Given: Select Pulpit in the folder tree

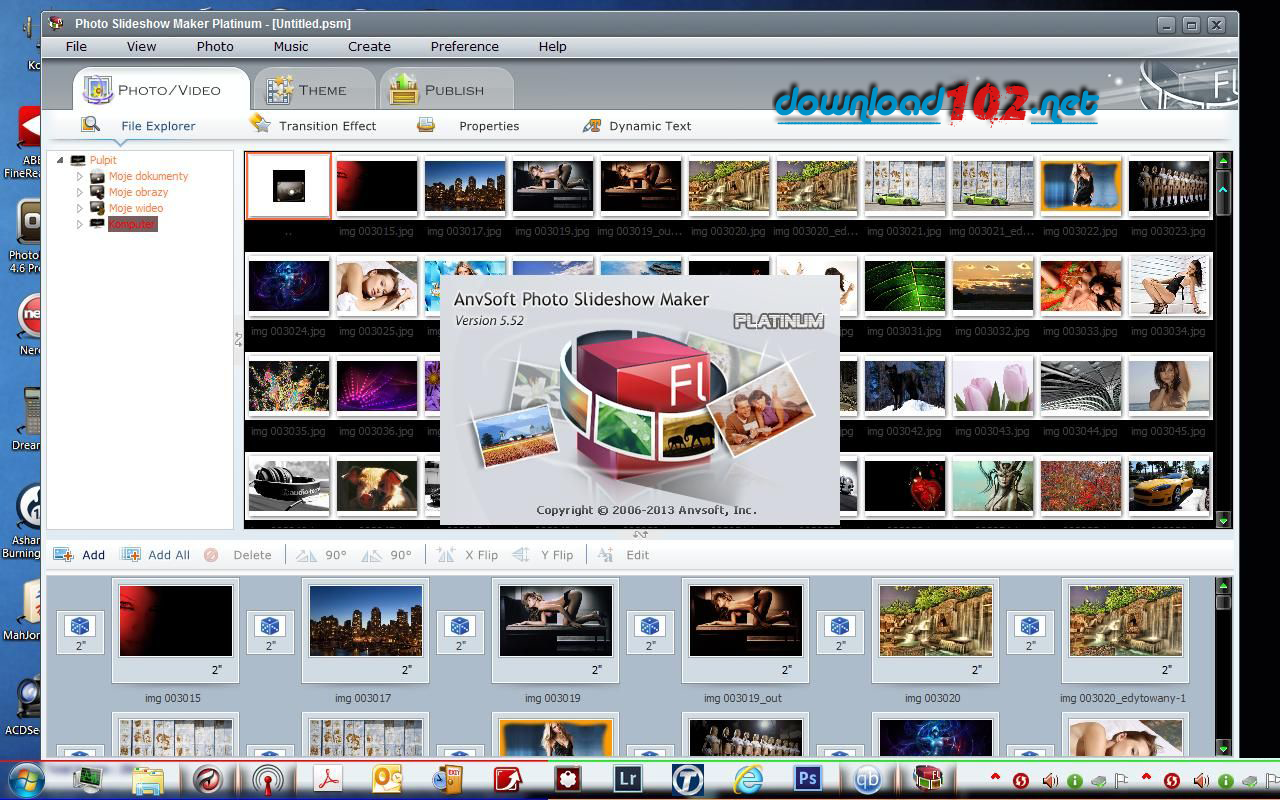Looking at the screenshot, I should pos(103,160).
